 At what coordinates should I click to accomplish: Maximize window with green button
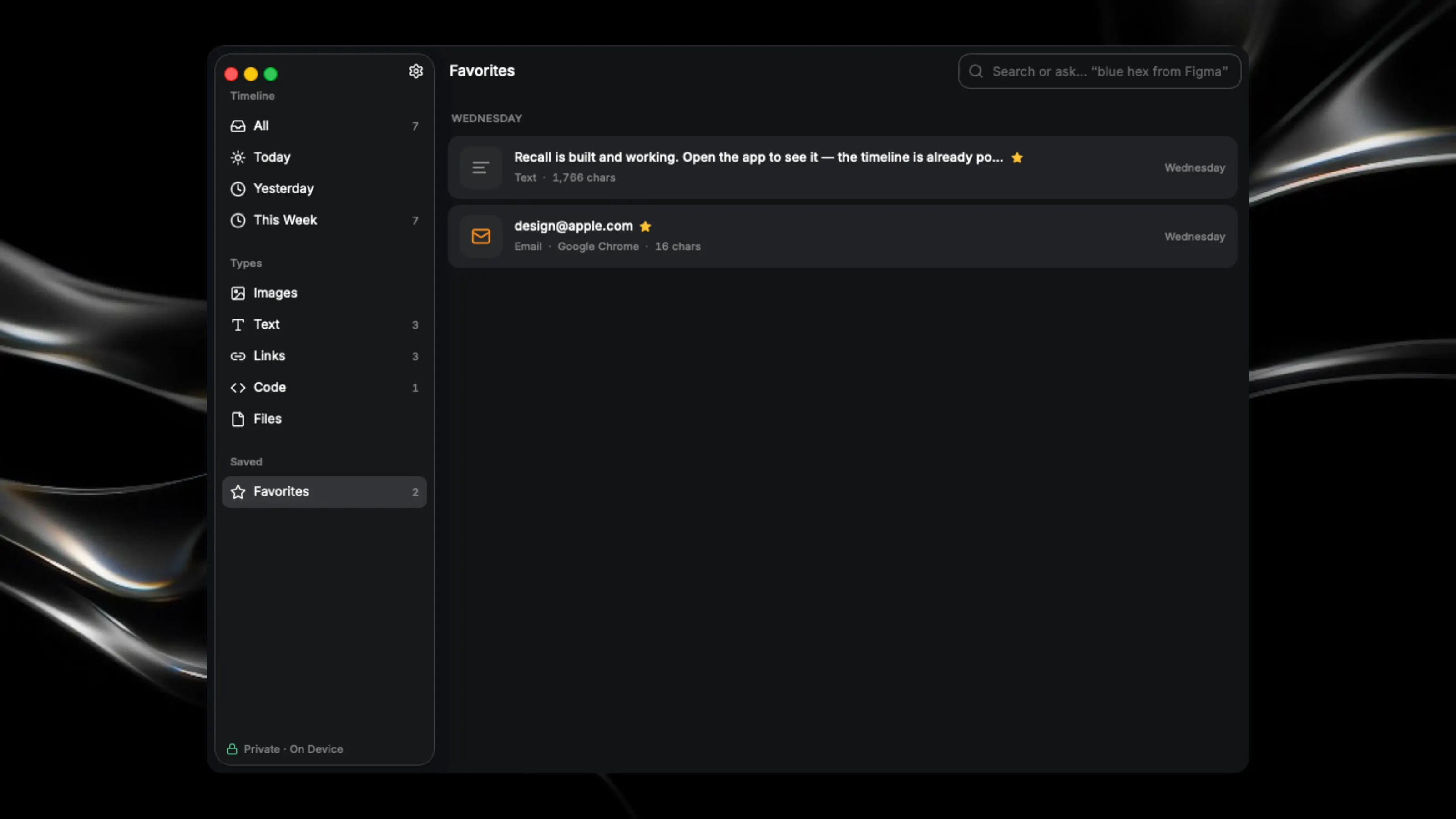point(271,74)
